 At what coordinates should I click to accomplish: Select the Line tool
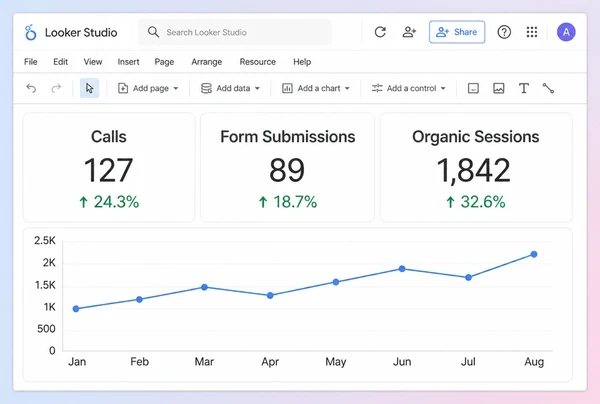(x=548, y=88)
